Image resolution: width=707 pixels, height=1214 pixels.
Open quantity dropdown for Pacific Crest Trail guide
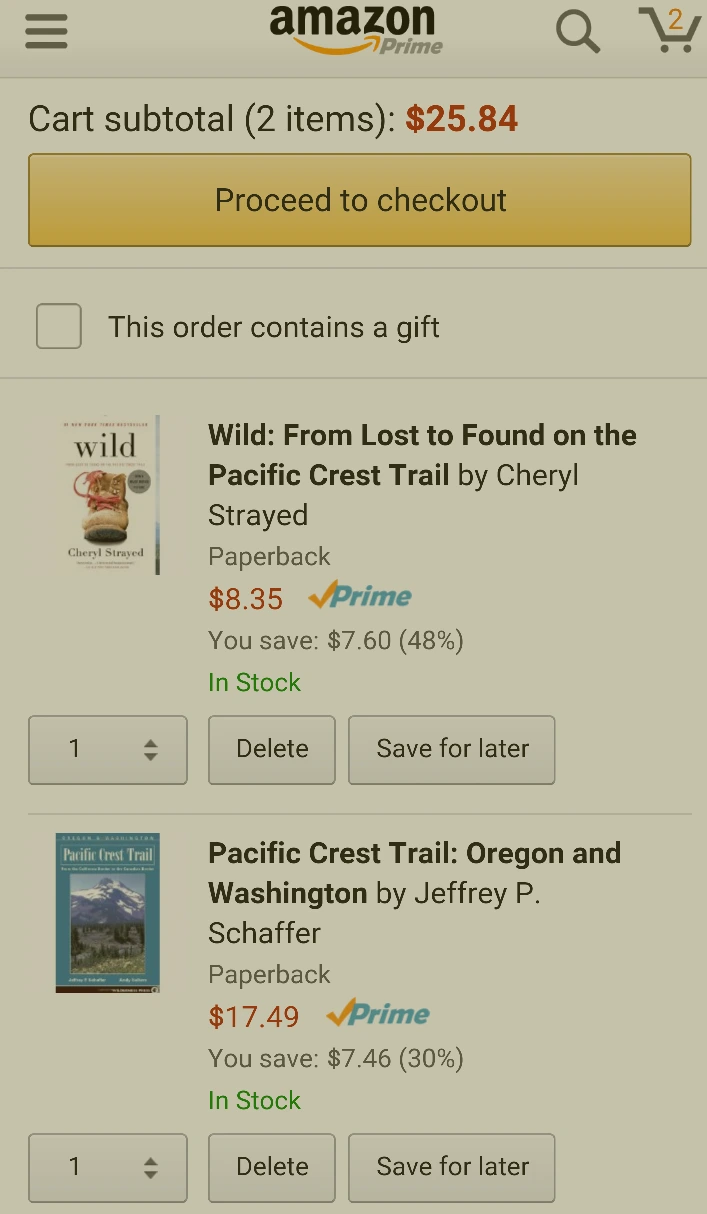108,1167
